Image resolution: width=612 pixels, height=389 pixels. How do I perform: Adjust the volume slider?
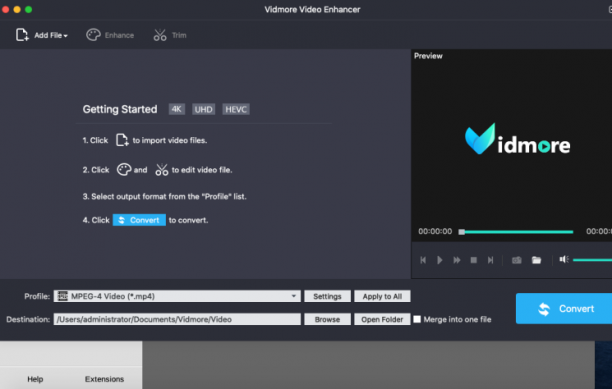tap(592, 260)
